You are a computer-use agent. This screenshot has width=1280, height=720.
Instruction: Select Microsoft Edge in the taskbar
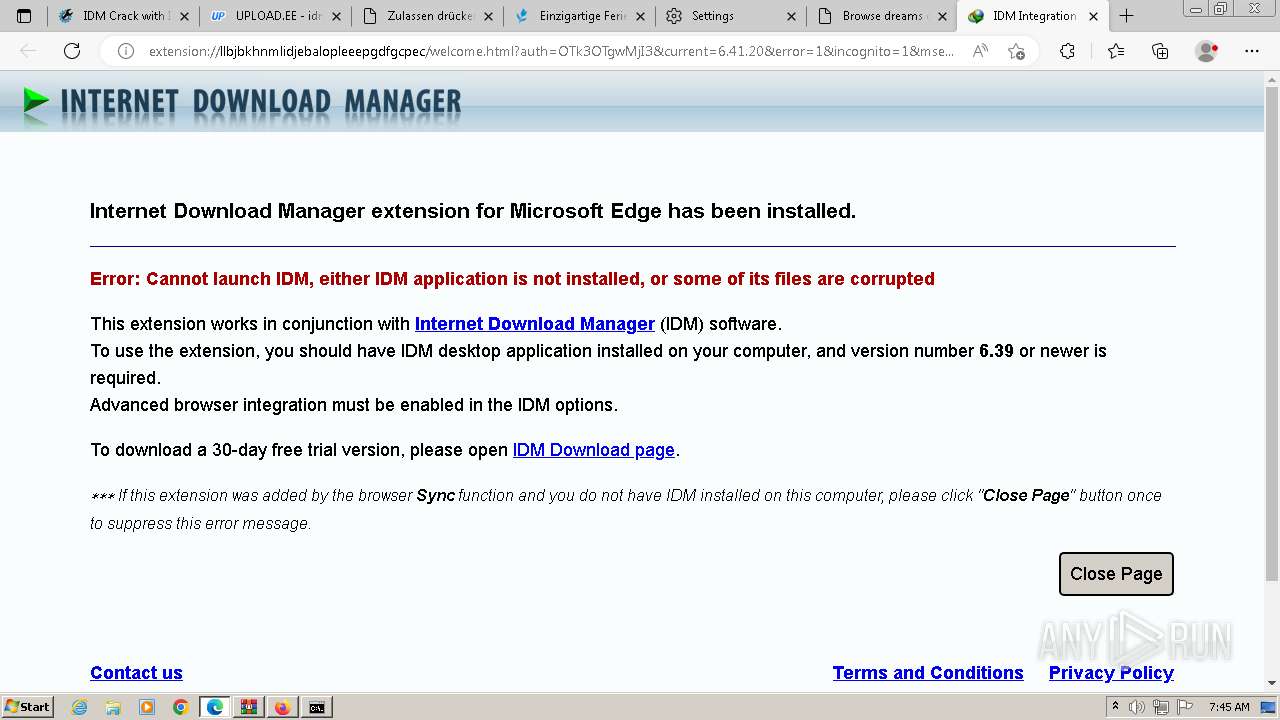(215, 707)
